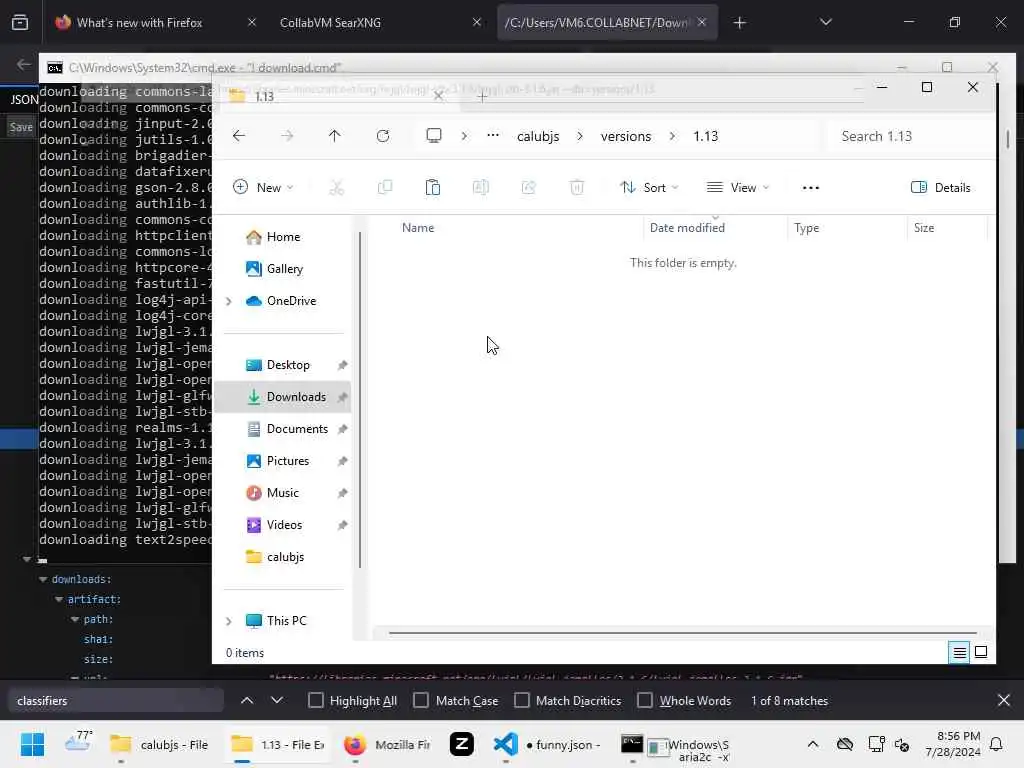Image resolution: width=1024 pixels, height=768 pixels.
Task: Sort by Name column header
Action: pos(418,228)
